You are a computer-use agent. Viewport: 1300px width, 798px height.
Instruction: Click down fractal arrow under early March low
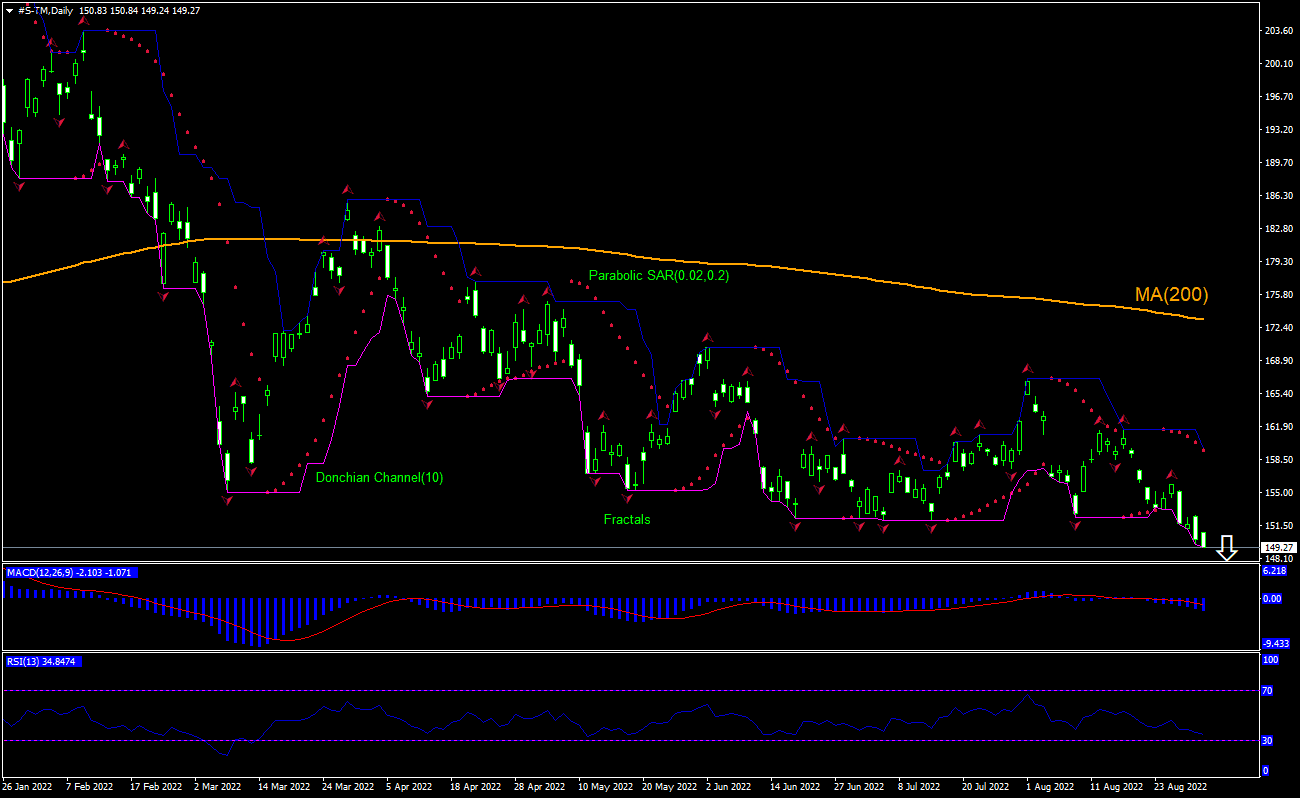click(x=227, y=499)
